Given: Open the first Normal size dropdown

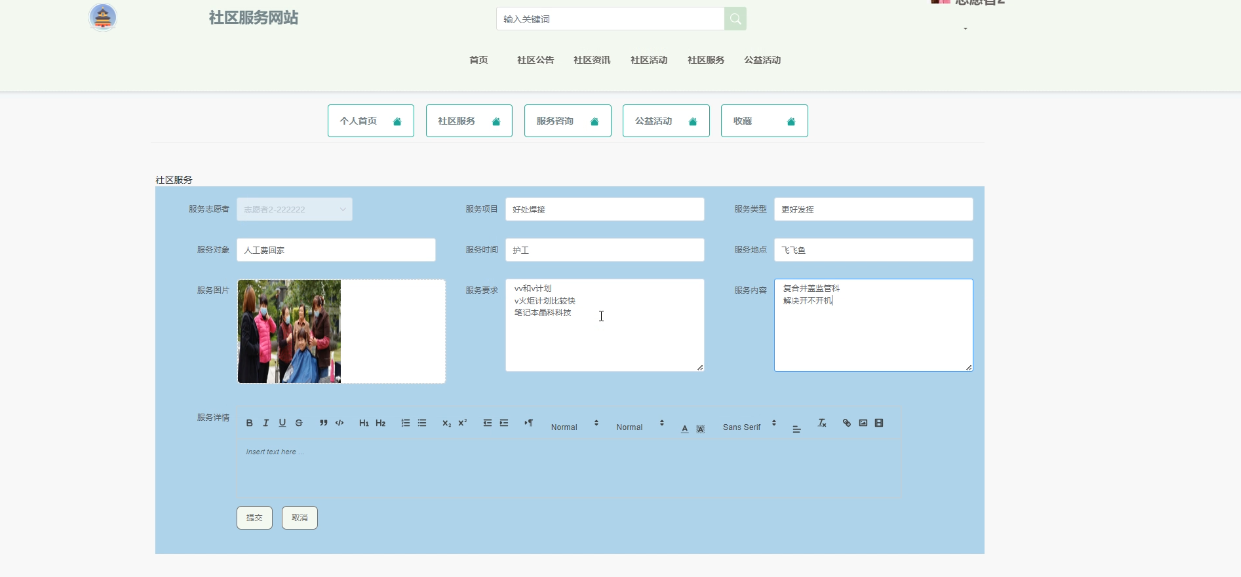Looking at the screenshot, I should (x=575, y=426).
